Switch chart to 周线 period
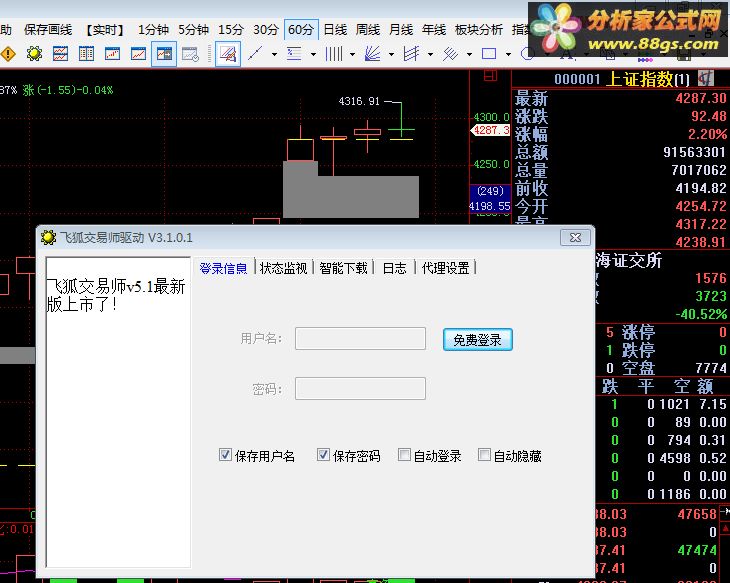The image size is (730, 583). click(368, 30)
